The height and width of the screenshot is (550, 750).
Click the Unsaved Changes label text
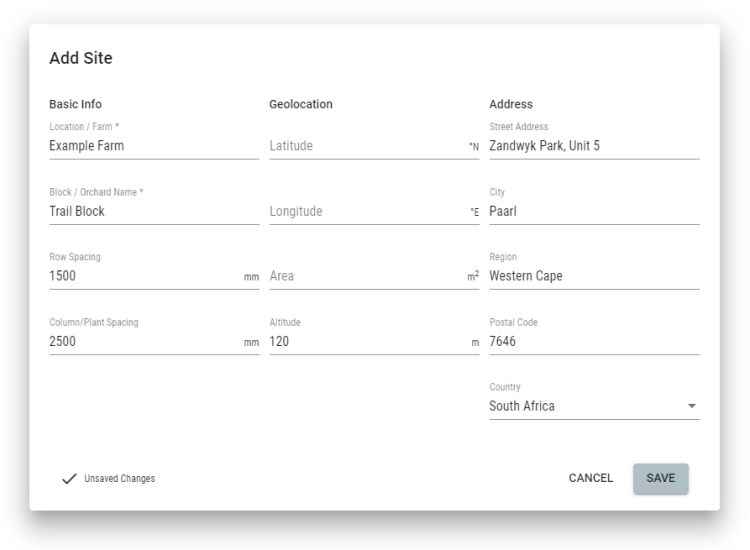click(119, 479)
